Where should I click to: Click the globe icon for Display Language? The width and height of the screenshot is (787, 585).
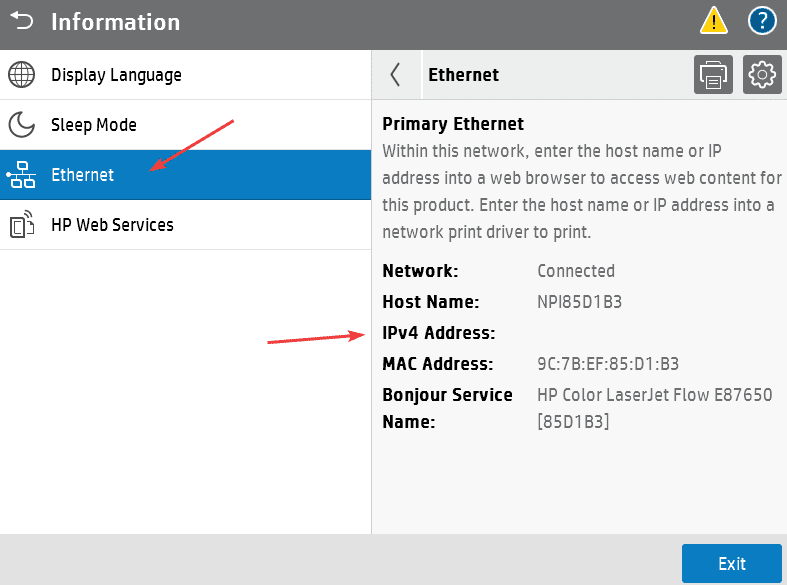[x=22, y=75]
